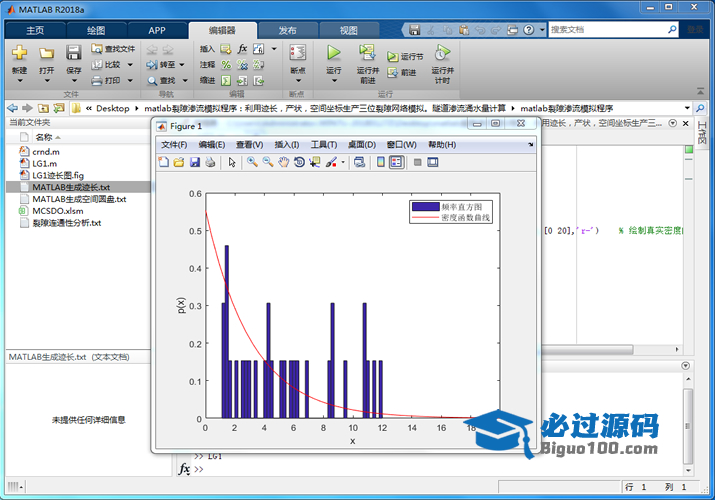Screen dimensions: 715x500
Task: Click the Print Figure icon in Figure toolbar
Action: coord(210,162)
